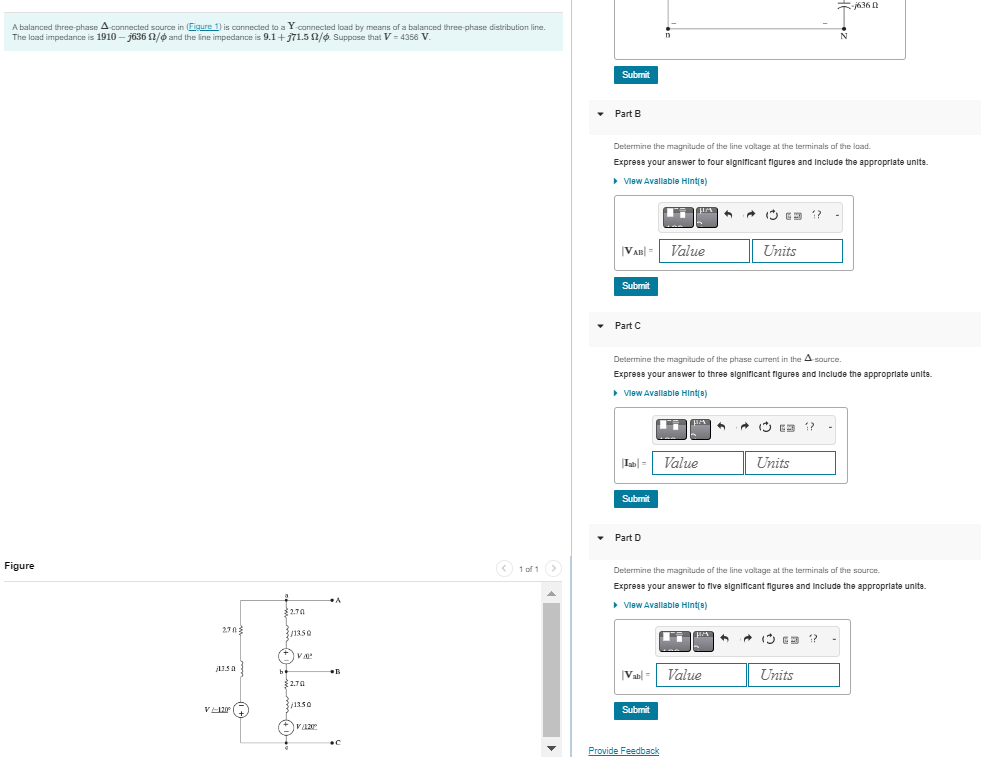Click the next figure navigation arrow
Image resolution: width=981 pixels, height=757 pixels.
[553, 566]
